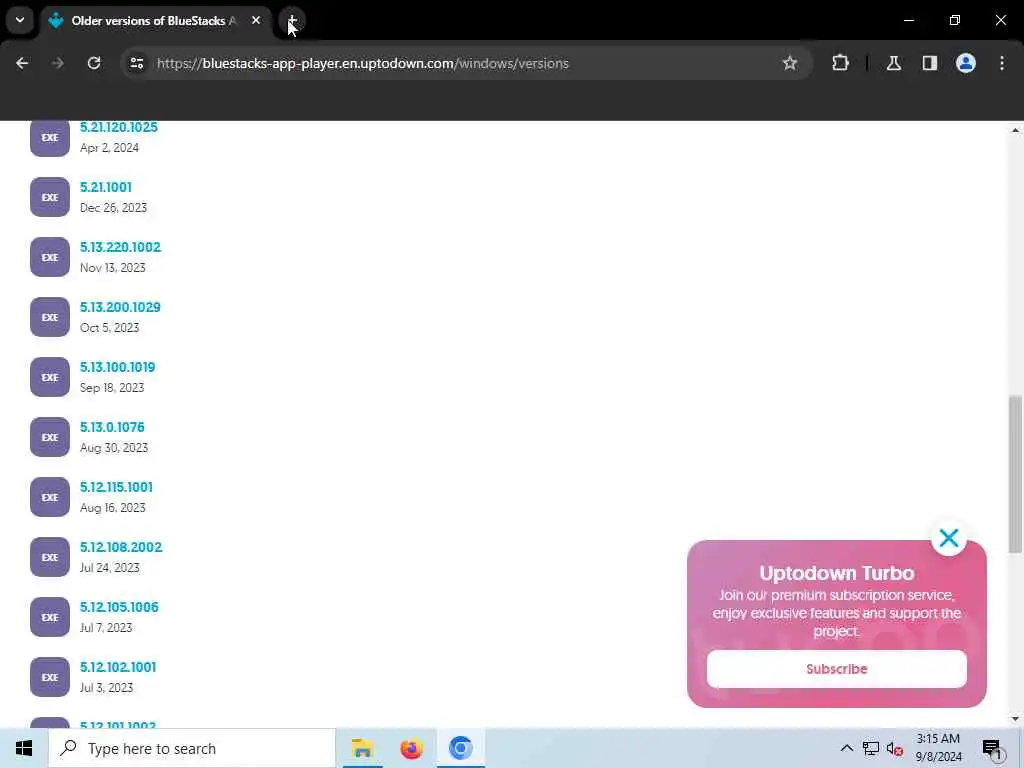This screenshot has height=768, width=1024.
Task: Open the notification center icon
Action: 992,748
